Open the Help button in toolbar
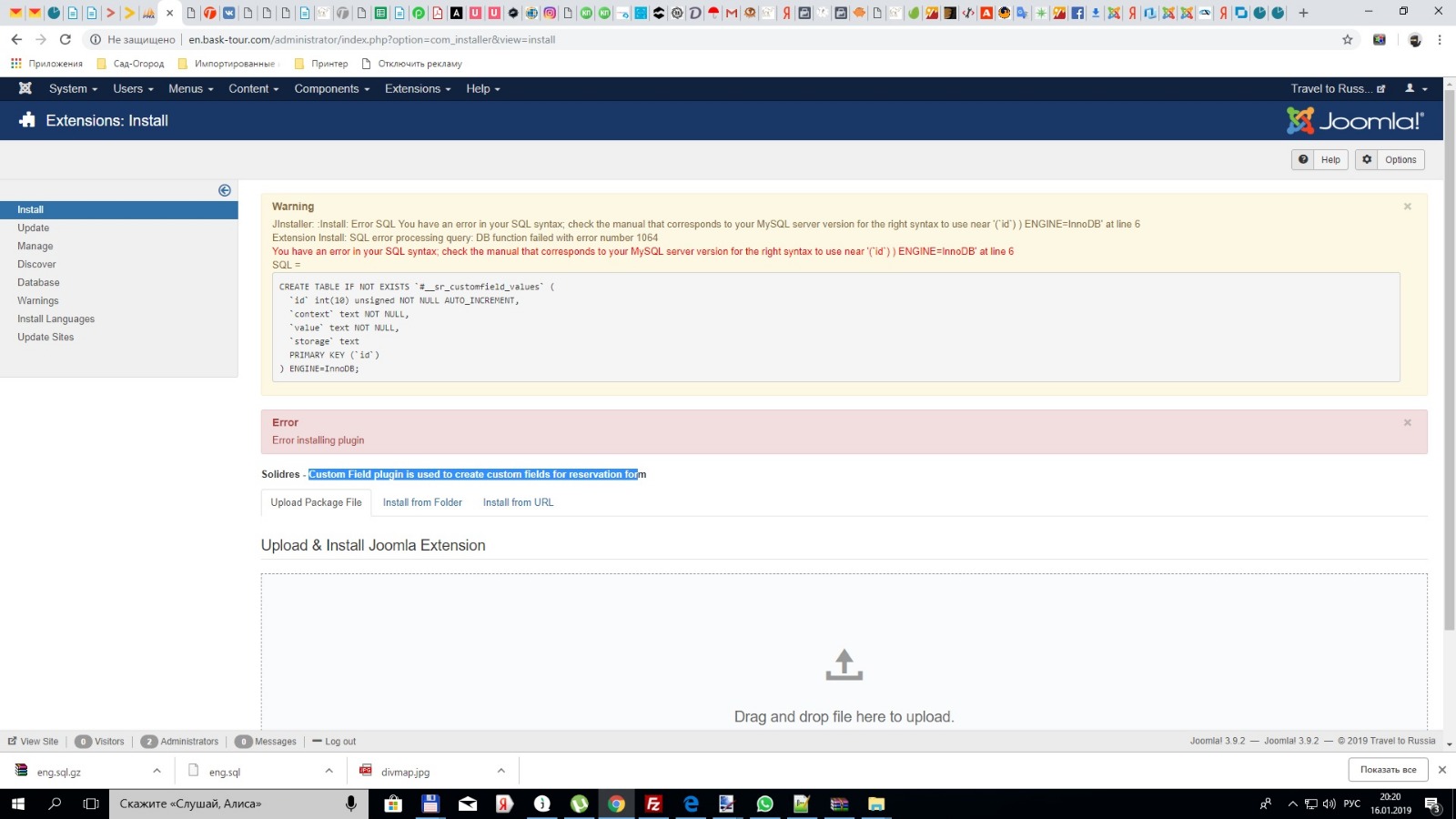 (1319, 159)
